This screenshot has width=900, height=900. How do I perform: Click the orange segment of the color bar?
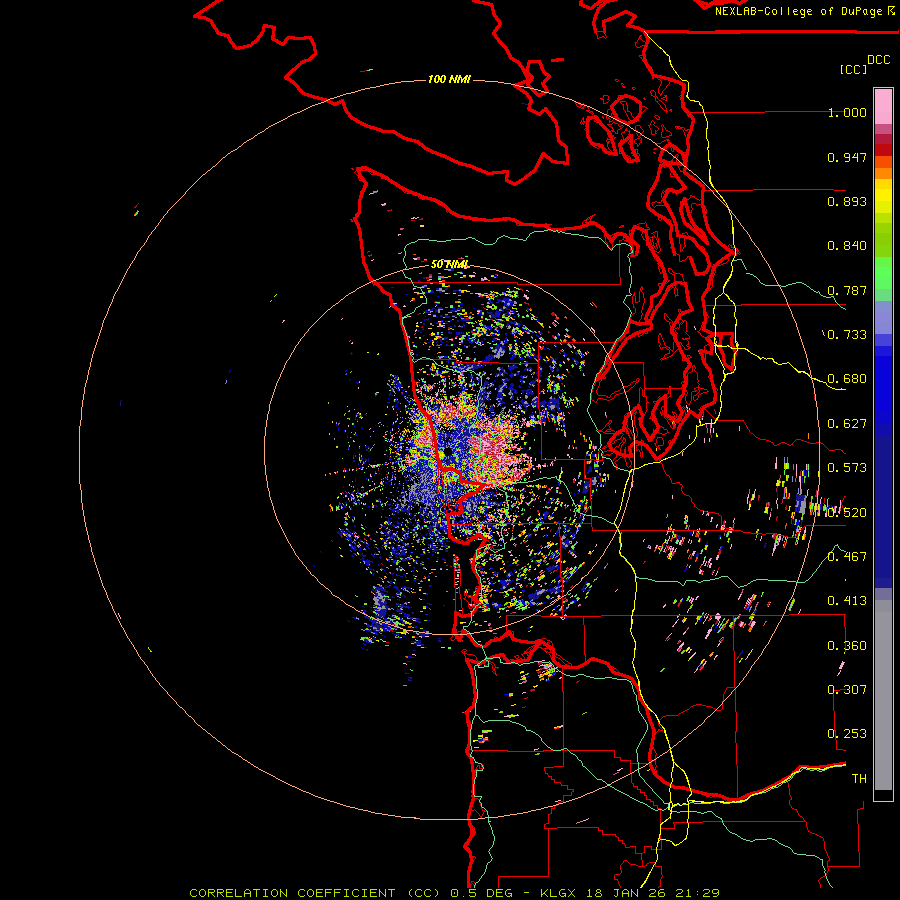coord(883,168)
